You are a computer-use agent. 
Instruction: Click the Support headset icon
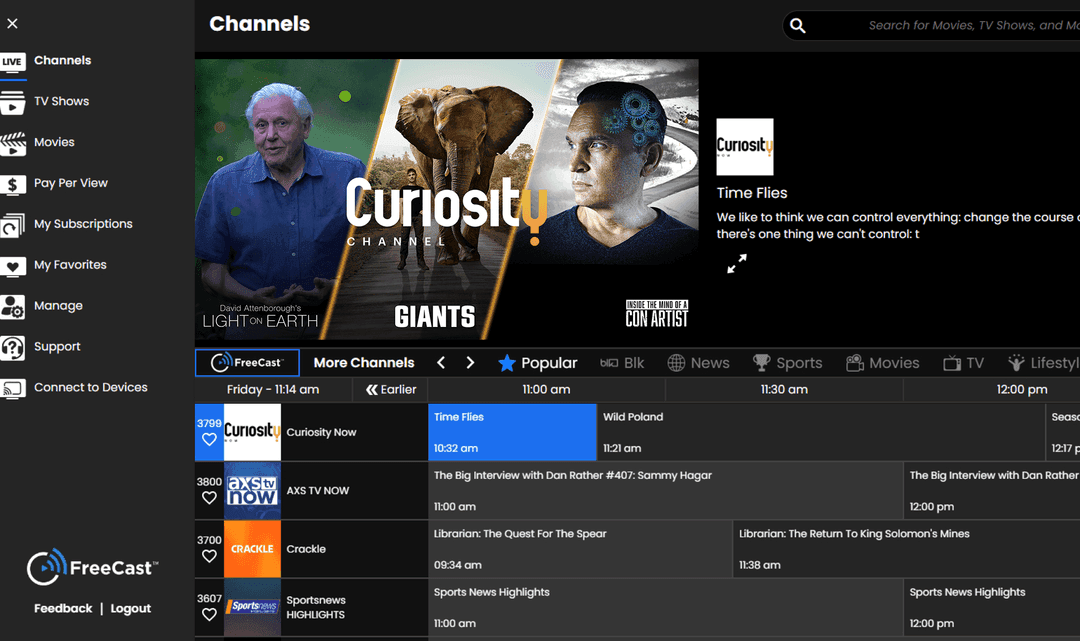pyautogui.click(x=12, y=347)
